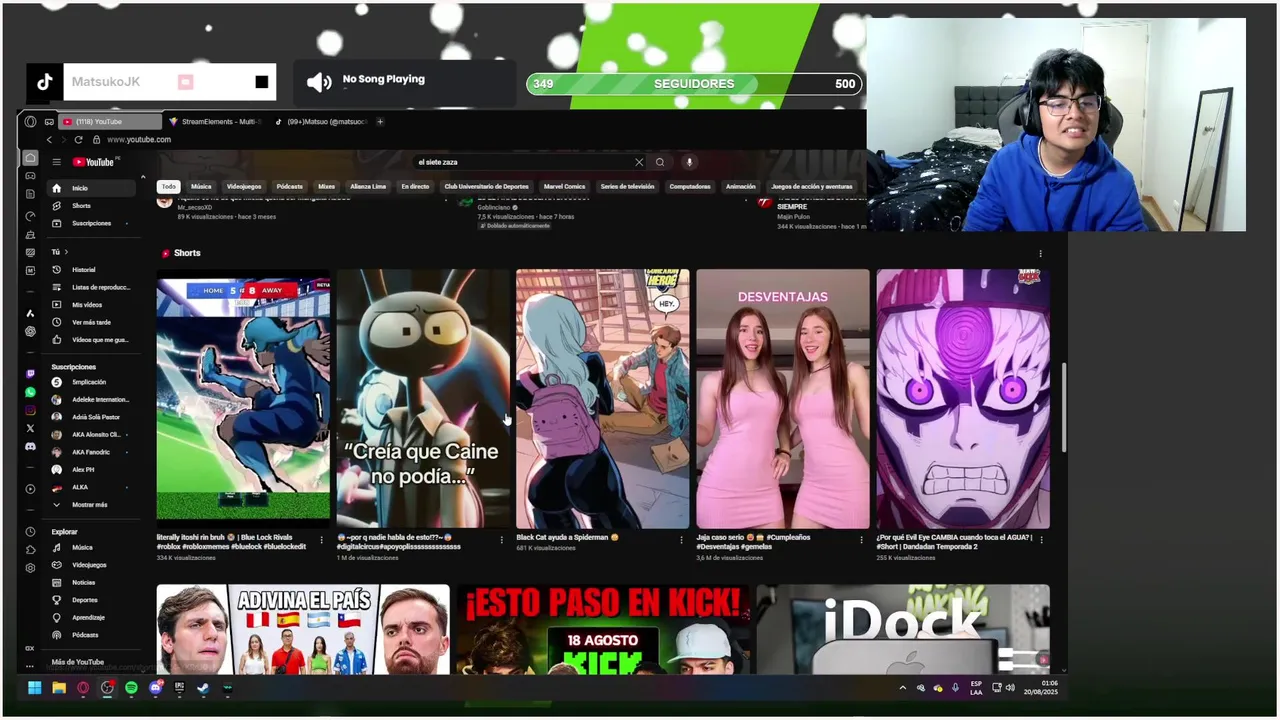Open Deportes in Explorar section

click(x=91, y=600)
